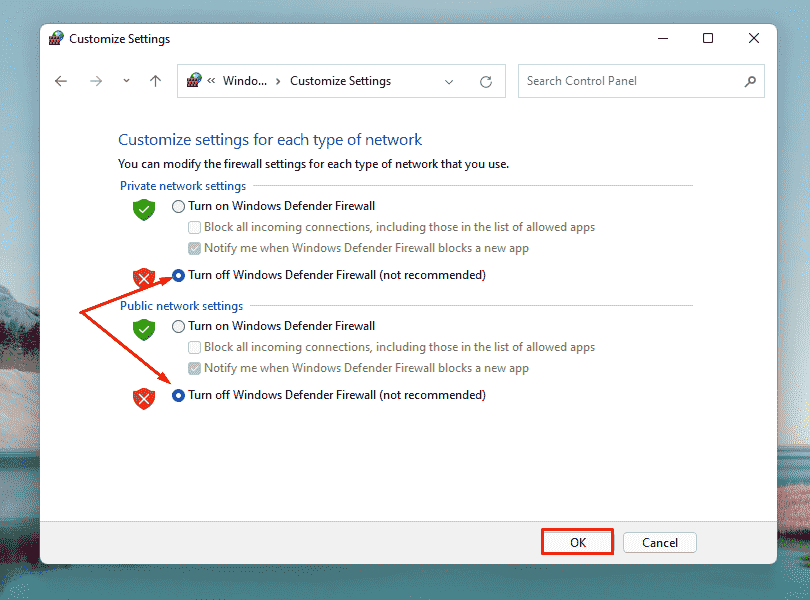Screen dimensions: 810x600
Task: Click the forward navigation arrow
Action: point(96,81)
